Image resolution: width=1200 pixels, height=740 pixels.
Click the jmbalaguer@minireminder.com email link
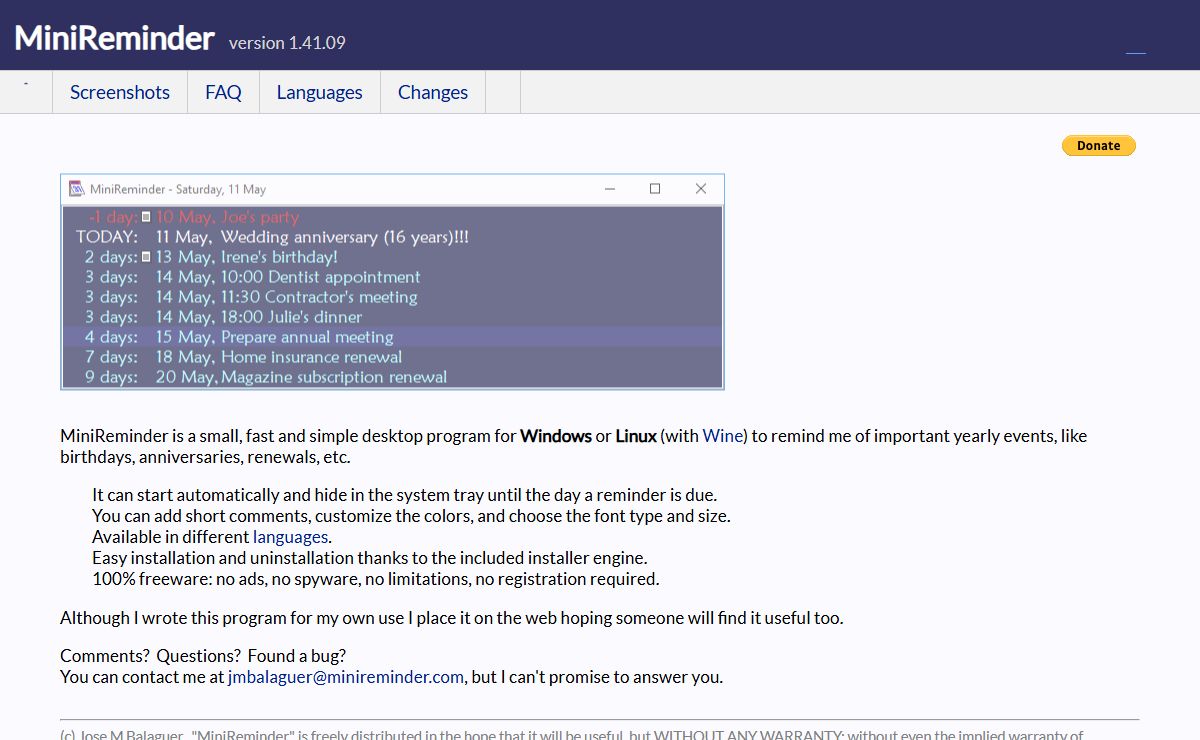point(346,677)
